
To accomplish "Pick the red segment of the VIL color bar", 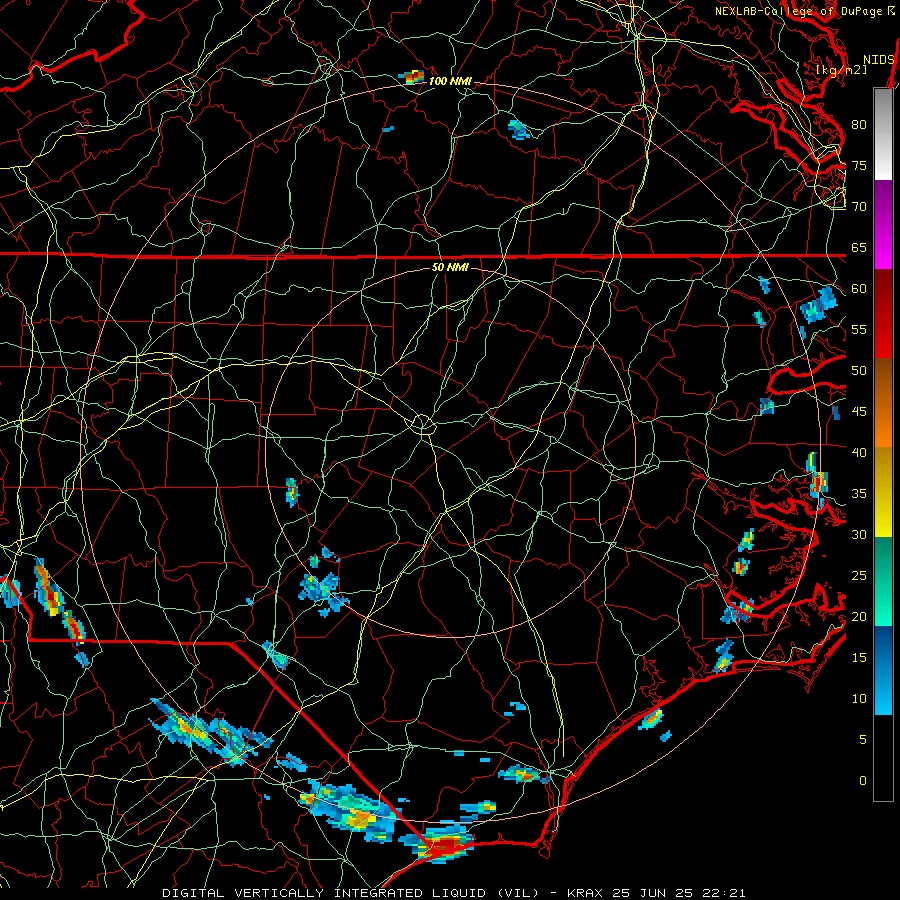I will tap(883, 314).
